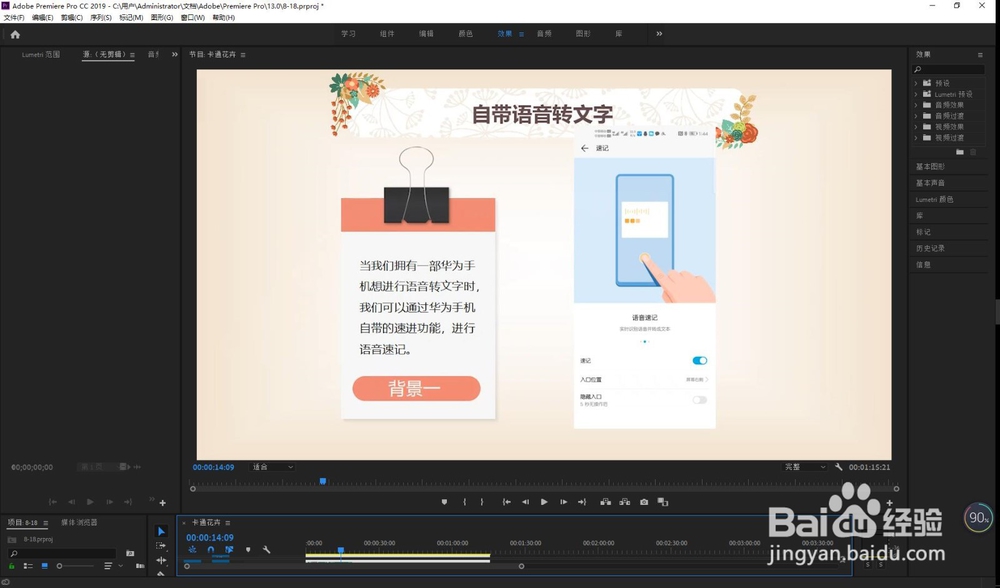Mark In point in Program monitor
The image size is (1000, 588).
click(x=464, y=502)
